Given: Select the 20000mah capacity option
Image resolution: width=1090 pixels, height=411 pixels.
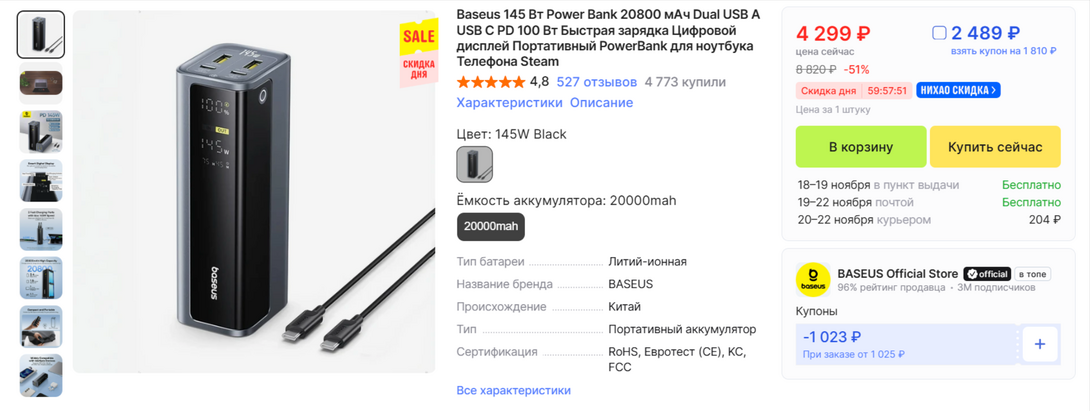Looking at the screenshot, I should point(491,227).
